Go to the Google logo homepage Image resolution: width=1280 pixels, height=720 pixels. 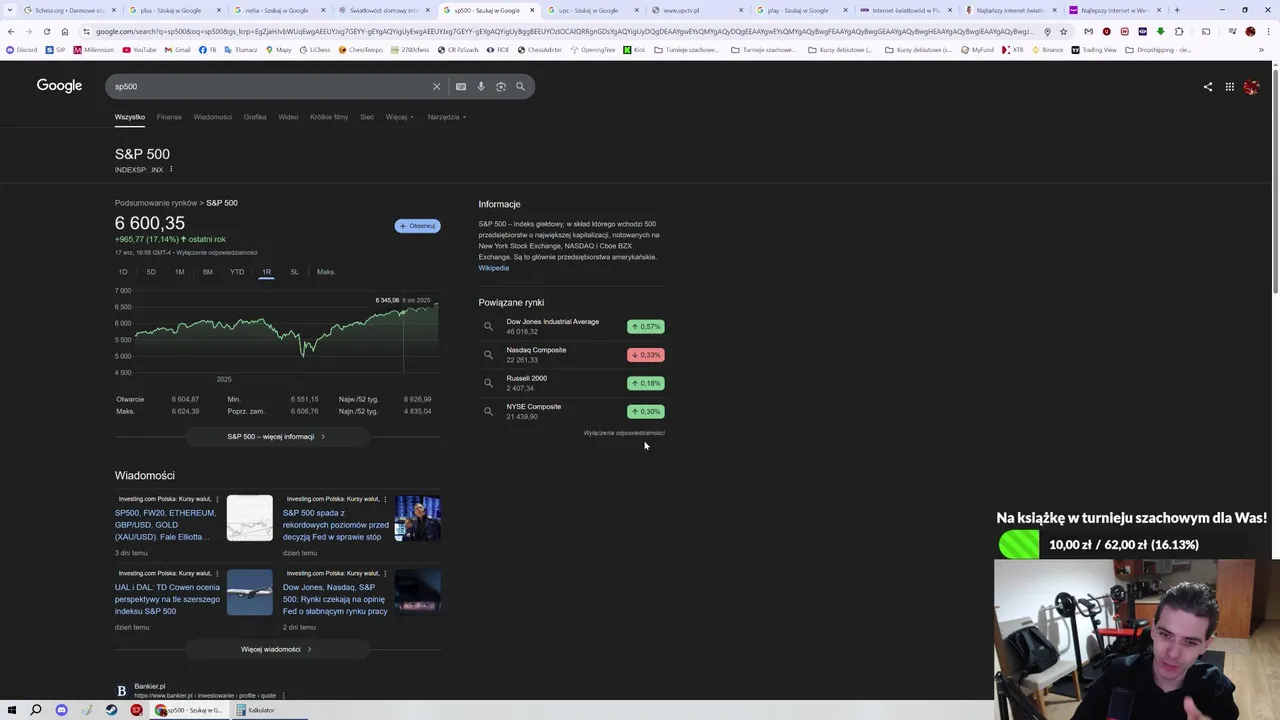[59, 86]
